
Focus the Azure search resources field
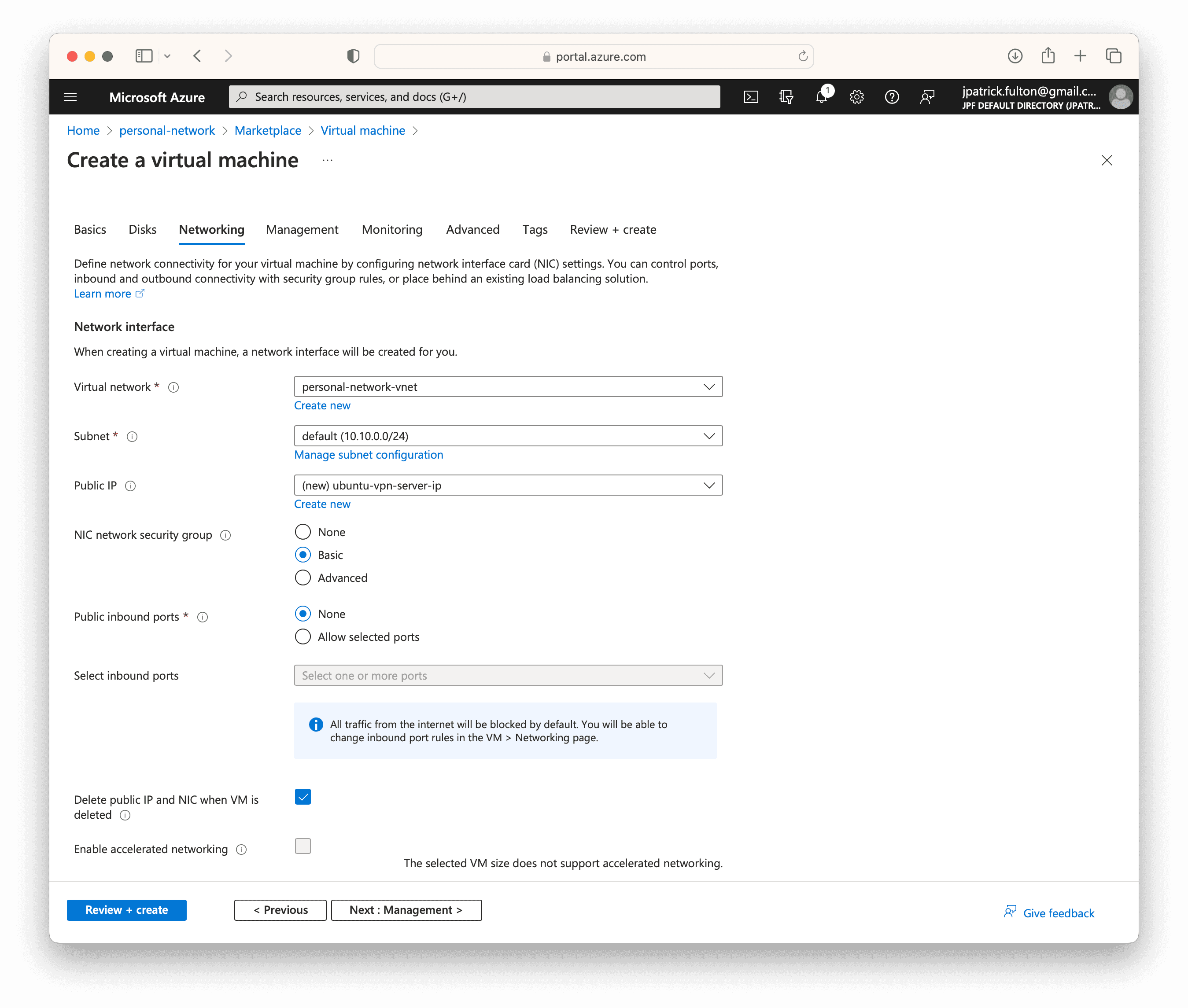click(475, 96)
